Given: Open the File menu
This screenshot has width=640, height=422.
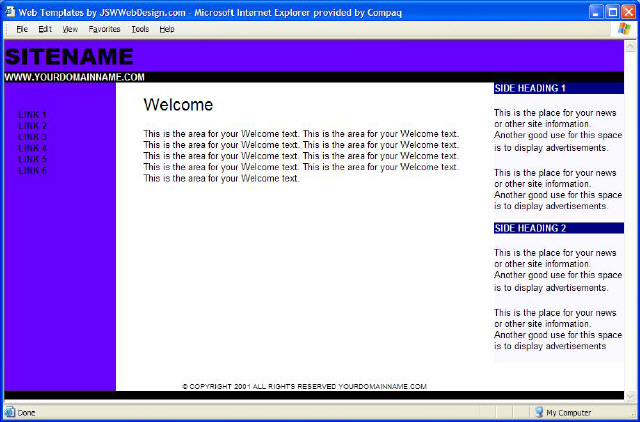Looking at the screenshot, I should (22, 29).
